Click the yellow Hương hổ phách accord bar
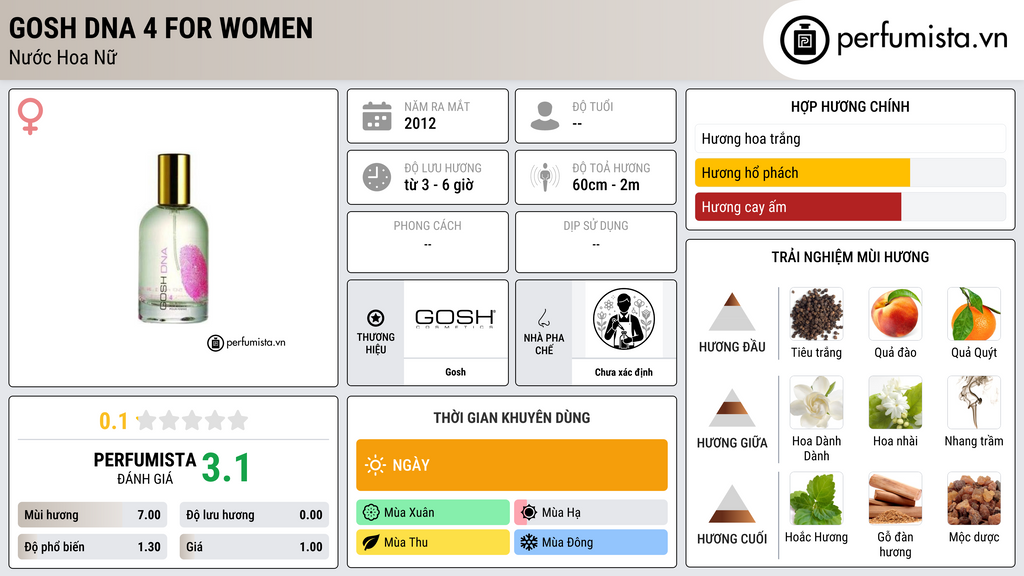 click(x=803, y=173)
